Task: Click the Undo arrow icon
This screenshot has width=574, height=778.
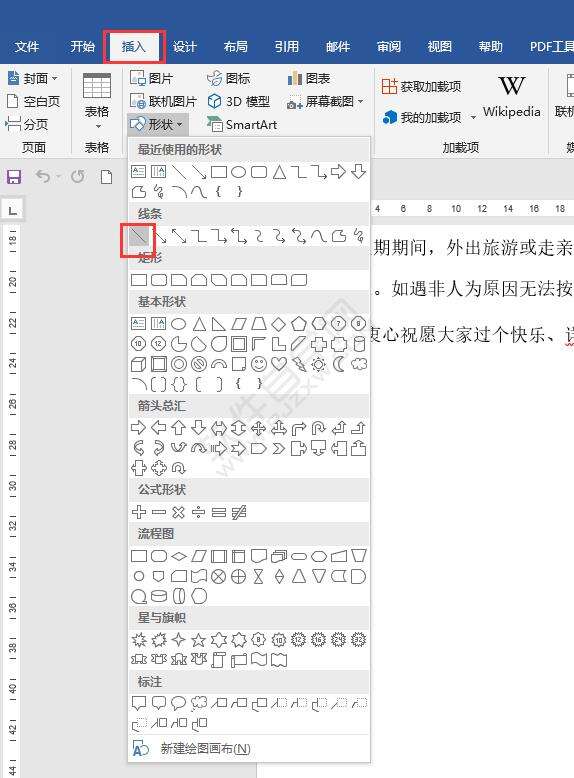Action: tap(43, 176)
